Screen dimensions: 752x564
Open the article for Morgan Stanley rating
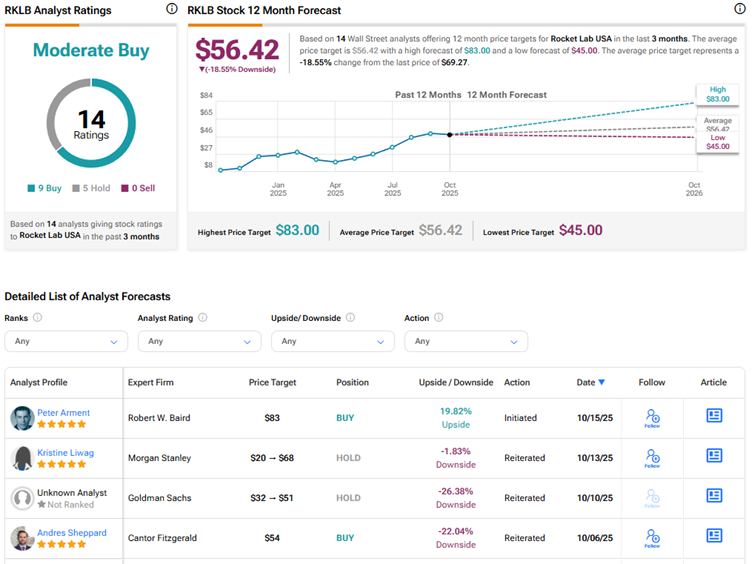714,456
